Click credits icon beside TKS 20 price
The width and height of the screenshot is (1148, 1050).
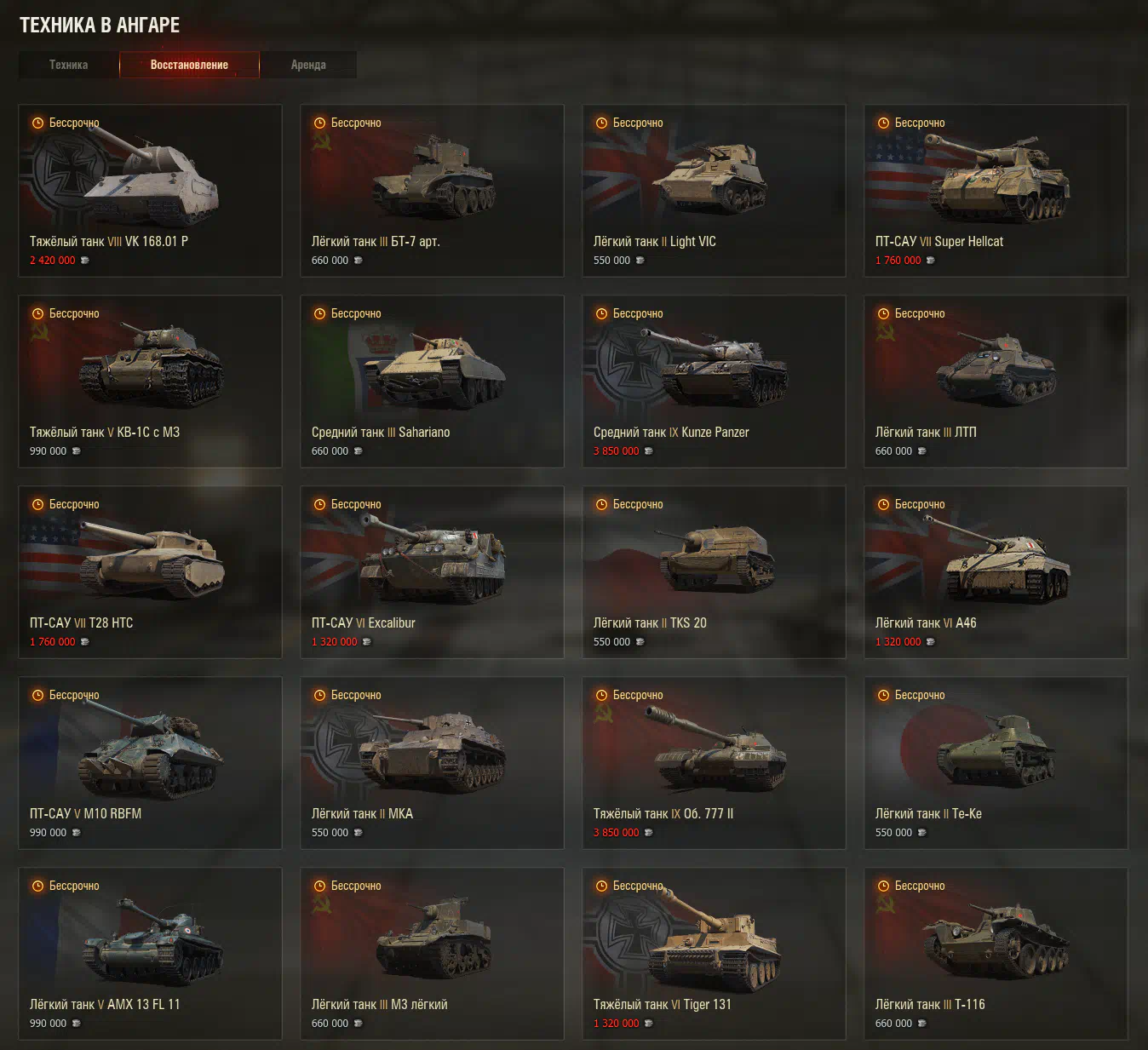(x=640, y=642)
